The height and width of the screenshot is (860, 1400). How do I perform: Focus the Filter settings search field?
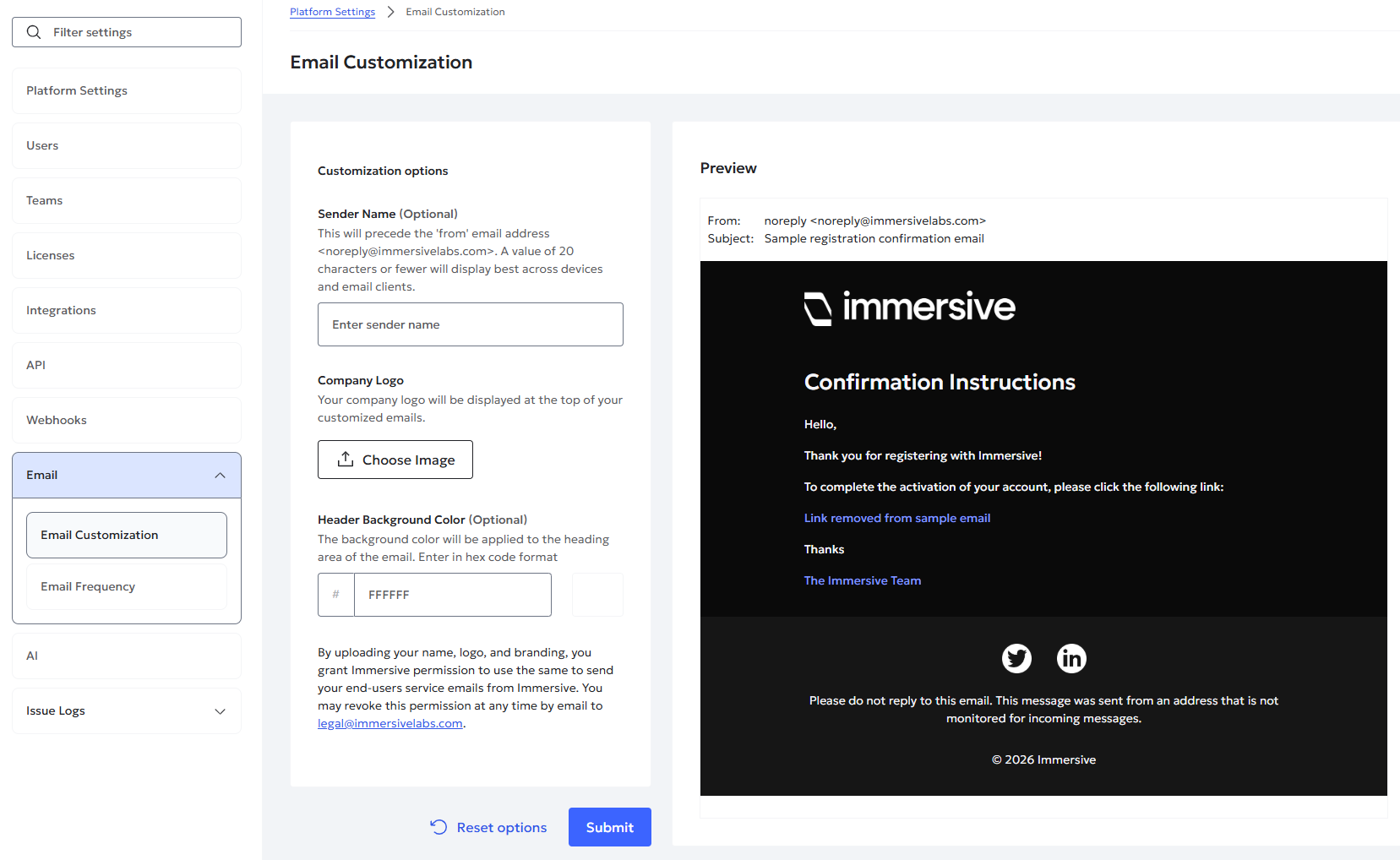pyautogui.click(x=127, y=32)
